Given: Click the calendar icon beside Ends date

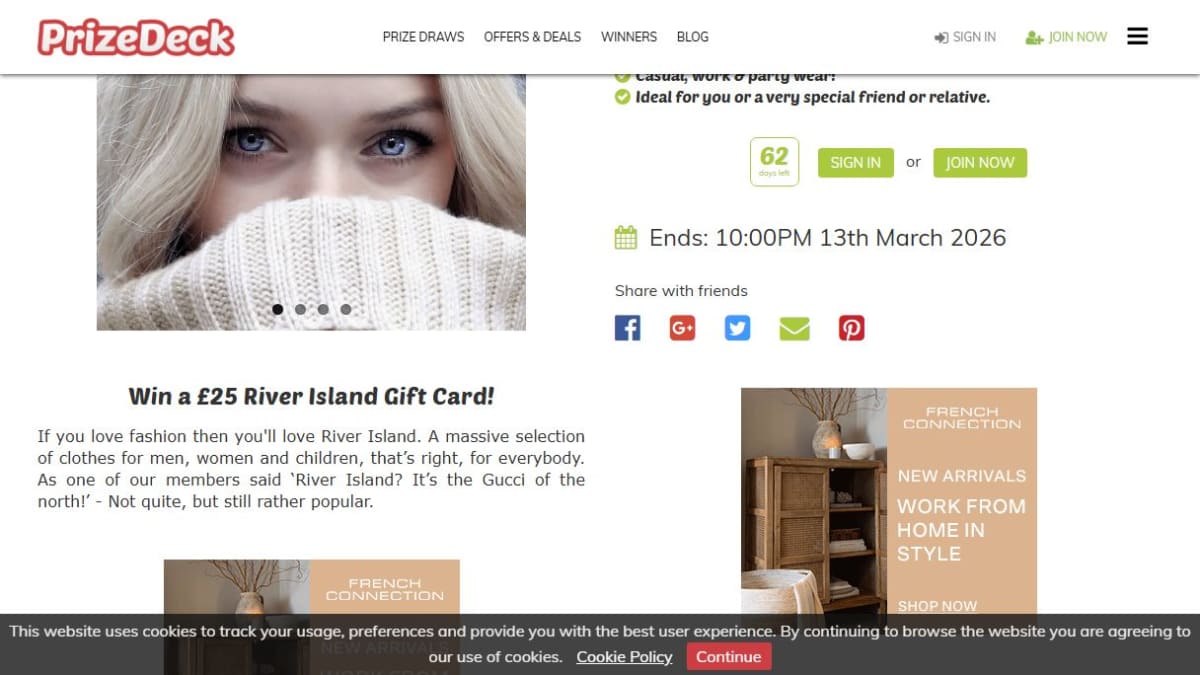Looking at the screenshot, I should pyautogui.click(x=625, y=238).
